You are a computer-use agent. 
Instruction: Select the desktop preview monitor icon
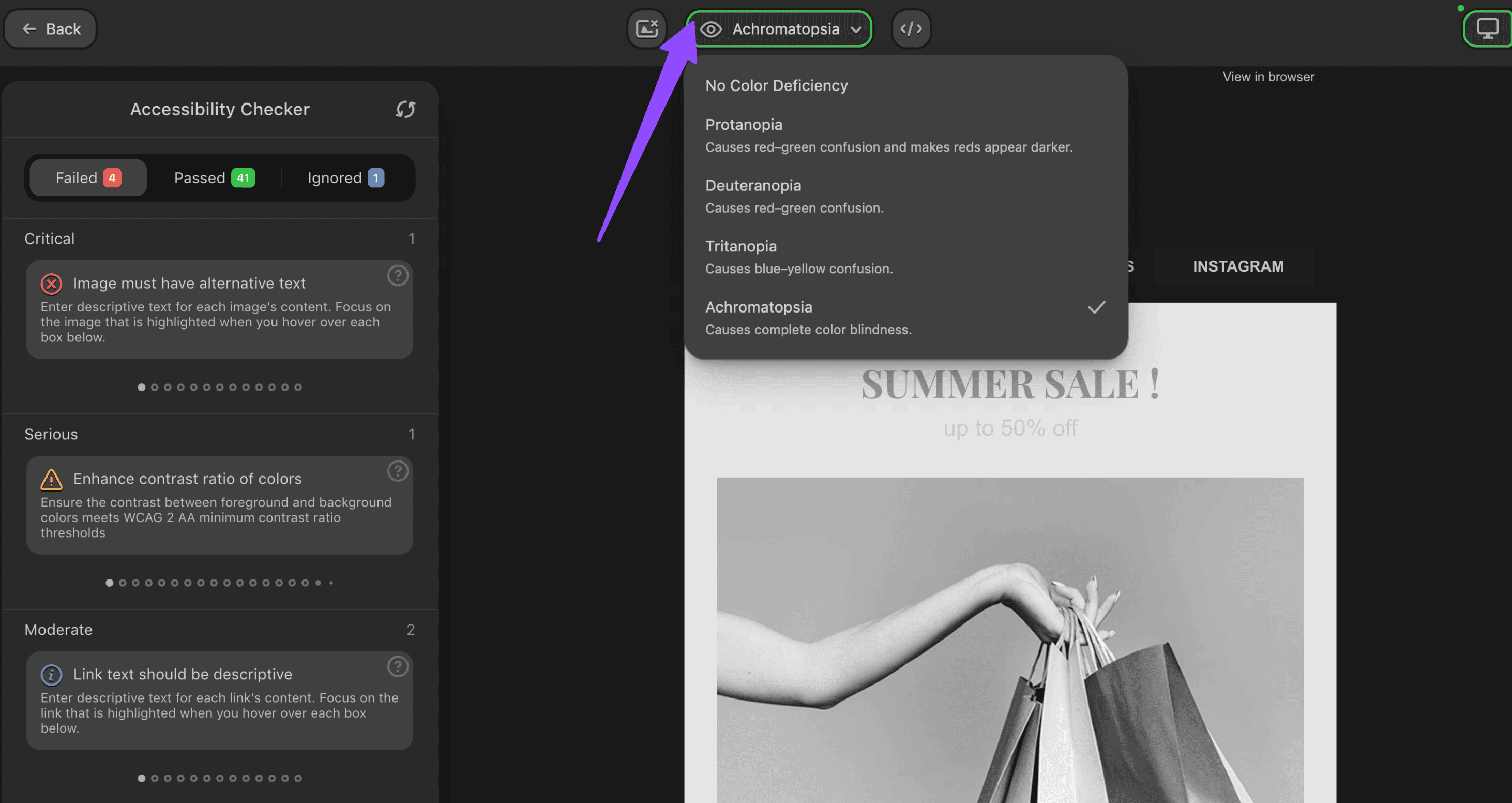pos(1486,27)
